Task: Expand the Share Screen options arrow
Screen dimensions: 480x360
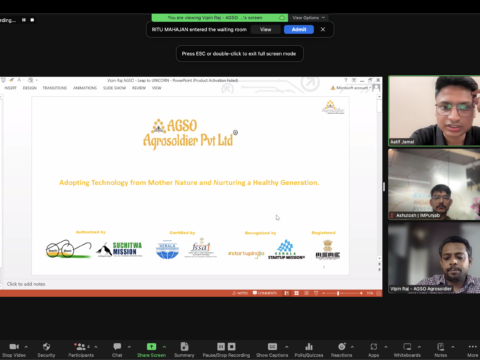Action: click(x=164, y=347)
